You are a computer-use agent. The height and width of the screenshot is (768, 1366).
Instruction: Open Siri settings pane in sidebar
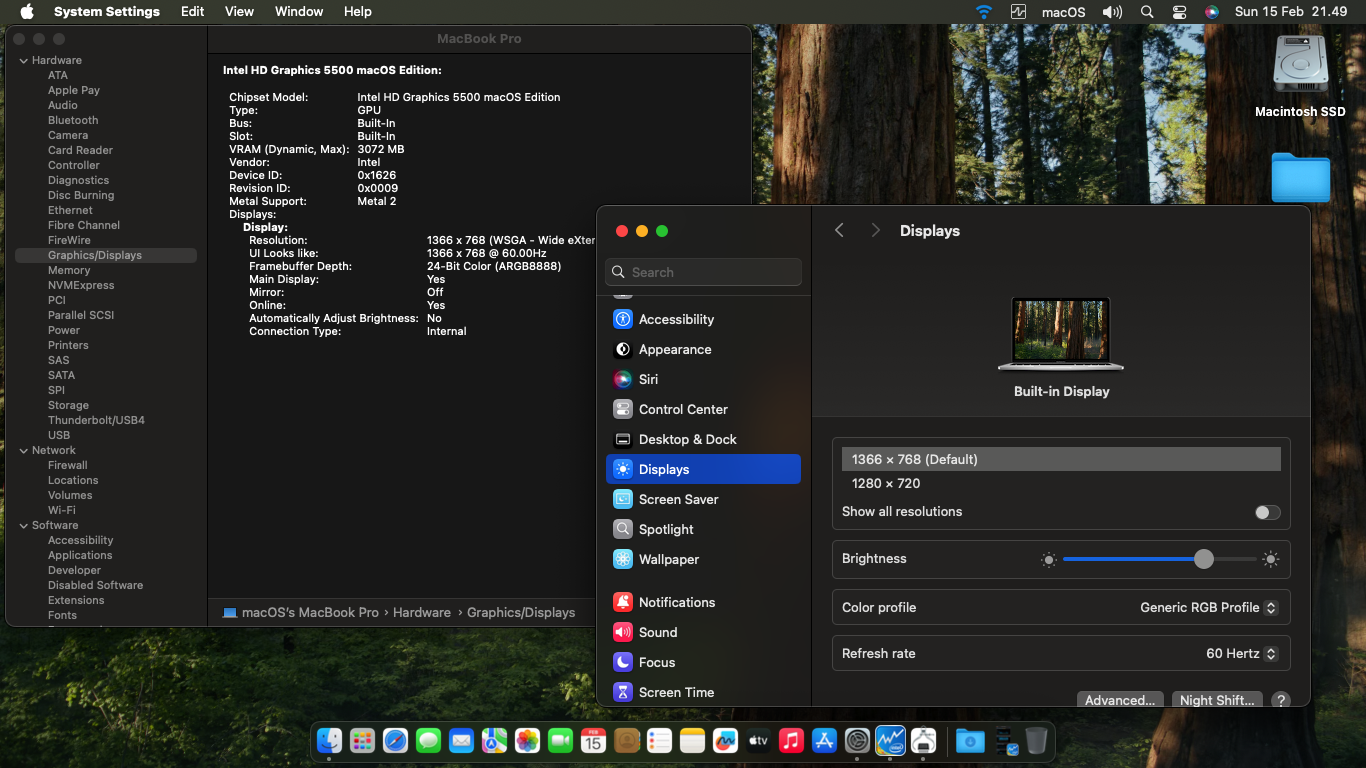tap(703, 379)
